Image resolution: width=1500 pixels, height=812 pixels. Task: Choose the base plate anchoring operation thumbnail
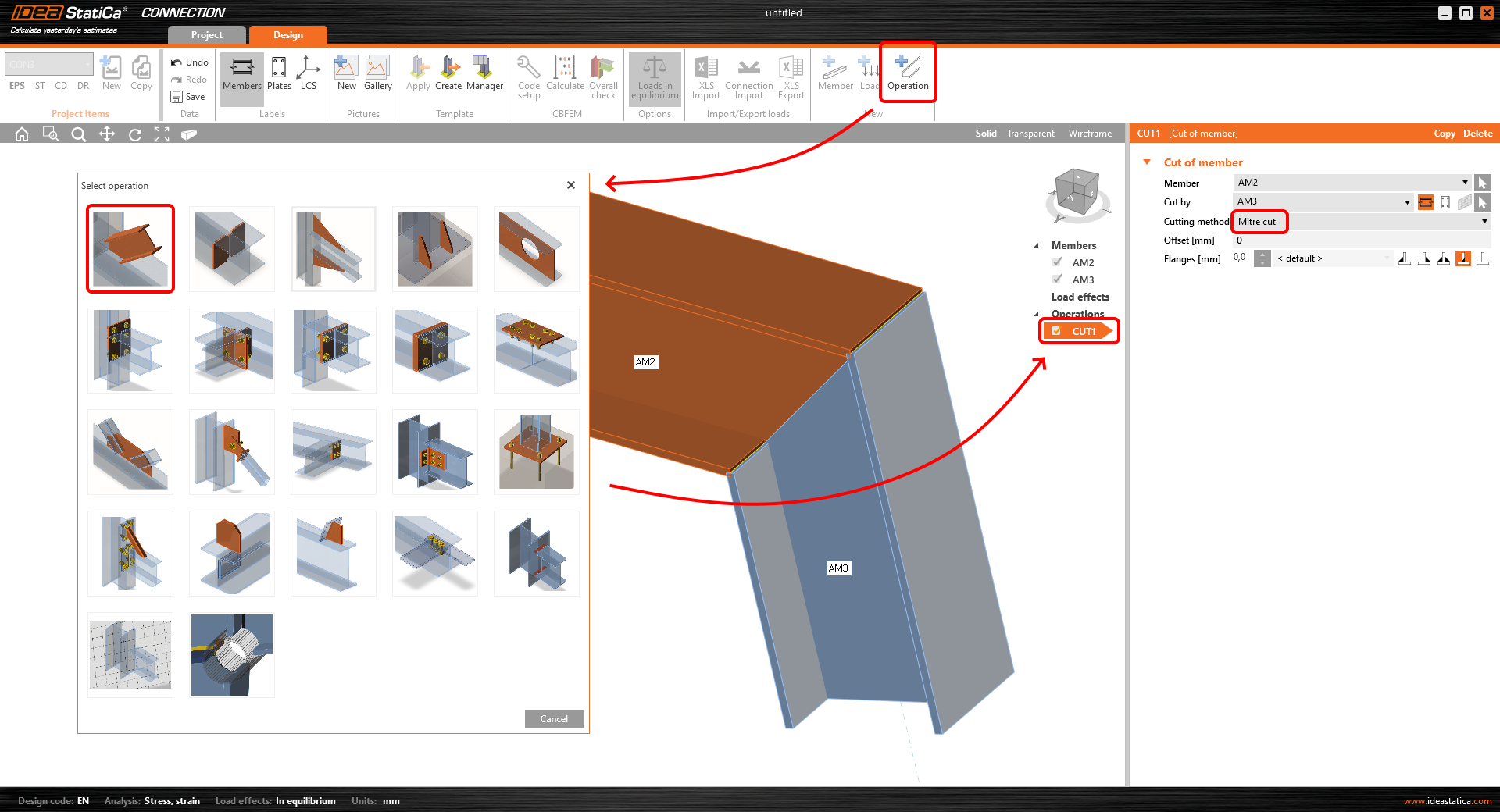[x=537, y=452]
